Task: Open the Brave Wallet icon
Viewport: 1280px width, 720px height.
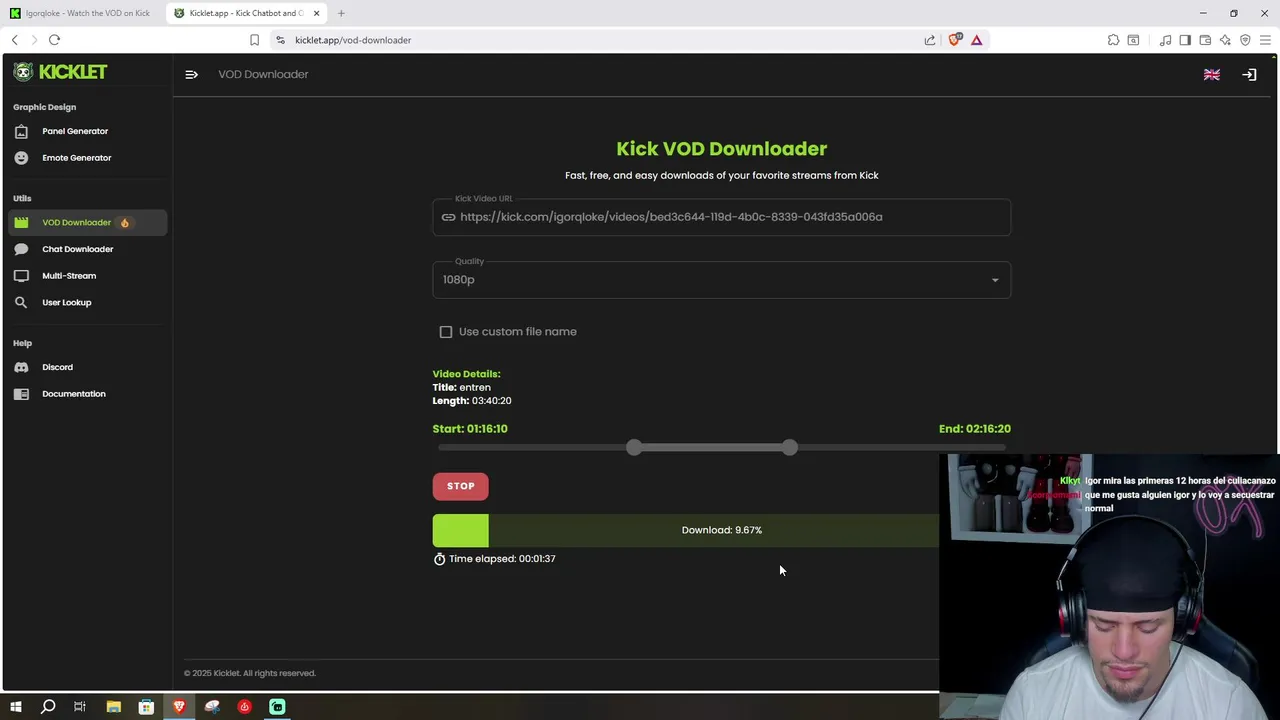Action: click(1205, 40)
